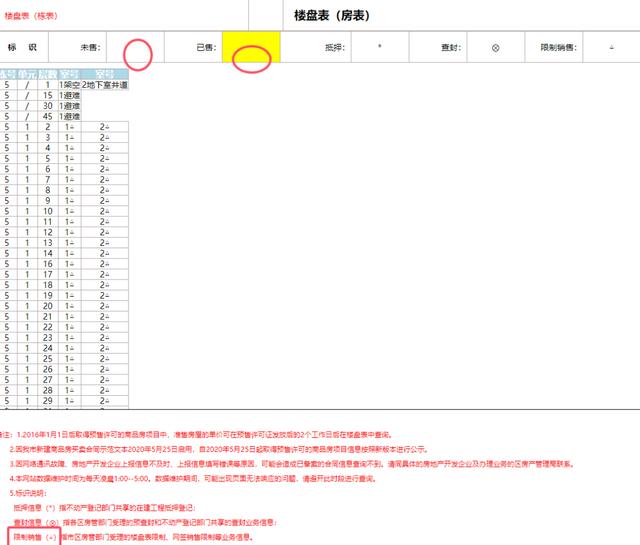Open room 2 restricted icon on floor 10
Viewport: 640px width, 545px height.
pos(107,211)
